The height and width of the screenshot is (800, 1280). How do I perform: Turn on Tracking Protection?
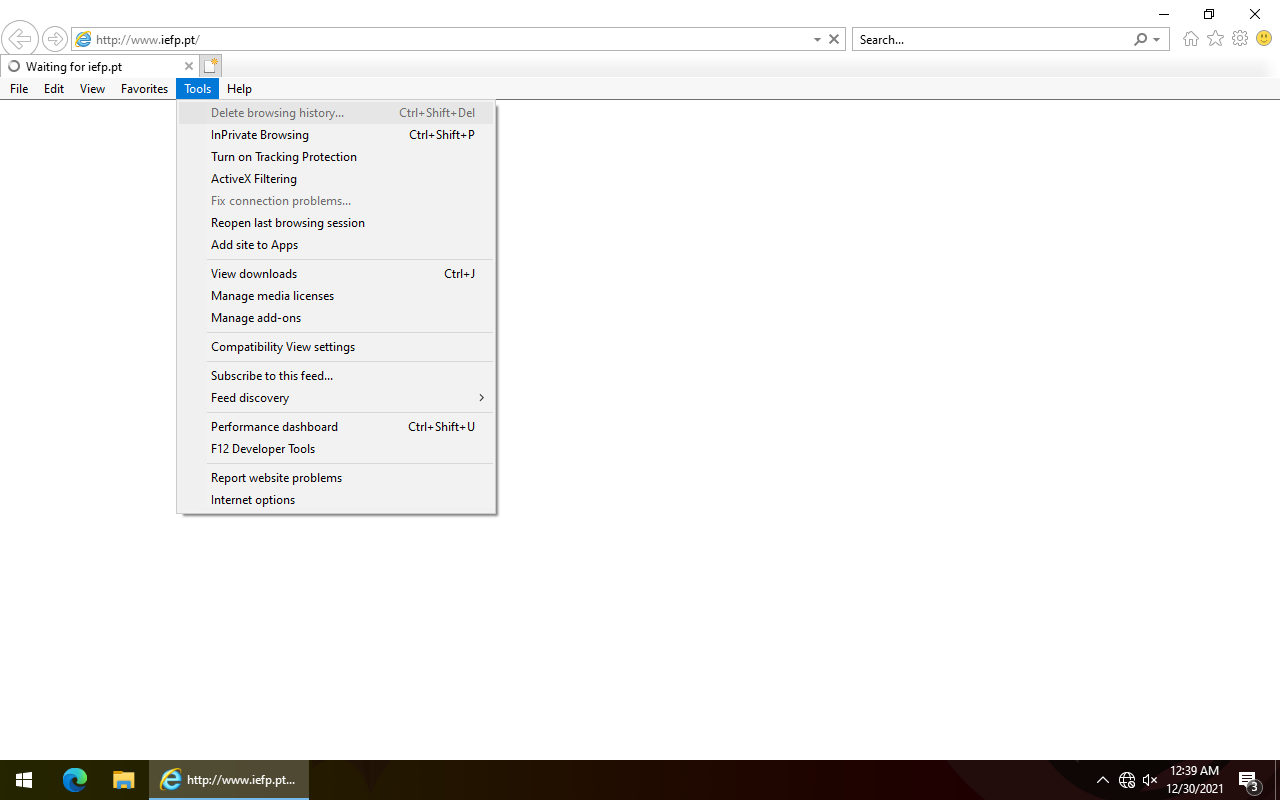(284, 157)
